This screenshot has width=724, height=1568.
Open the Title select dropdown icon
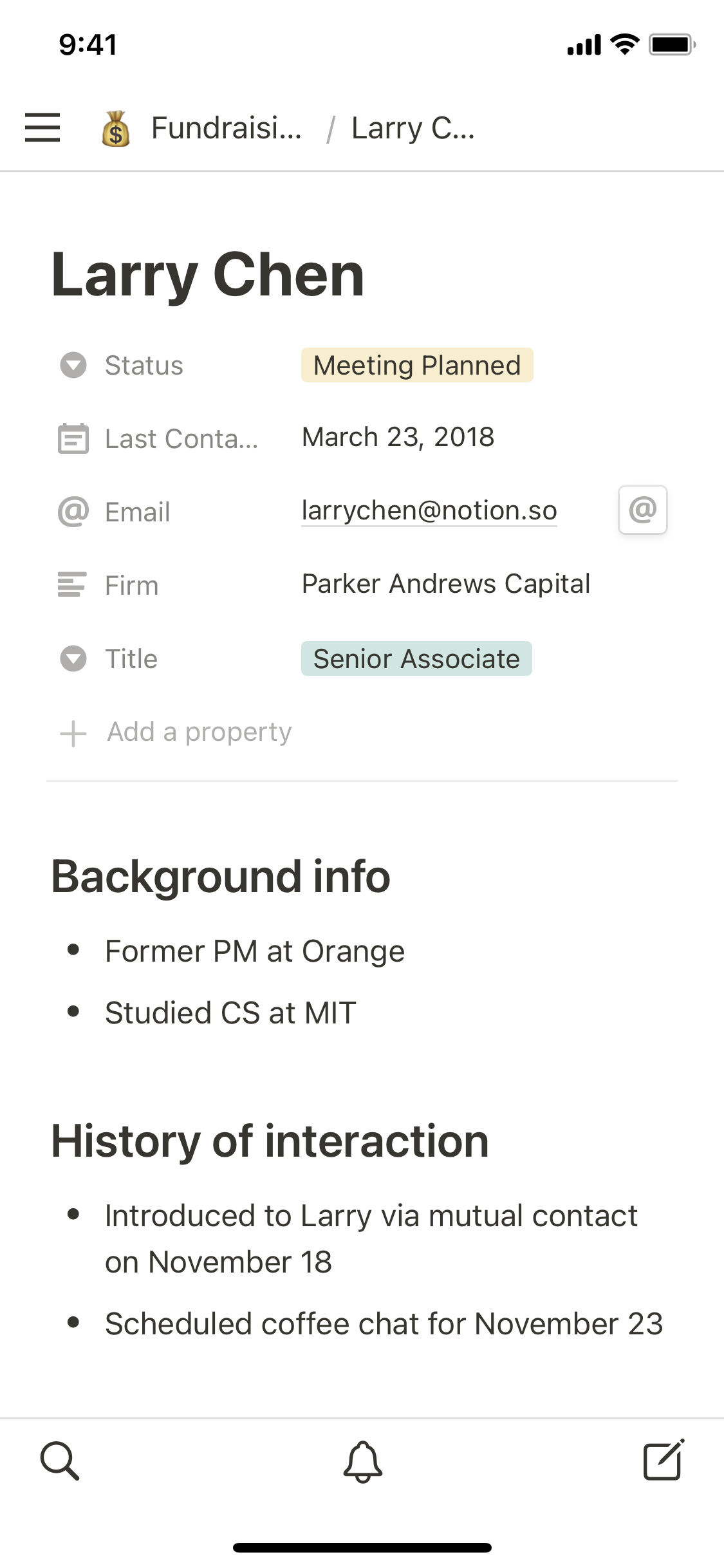coord(73,658)
